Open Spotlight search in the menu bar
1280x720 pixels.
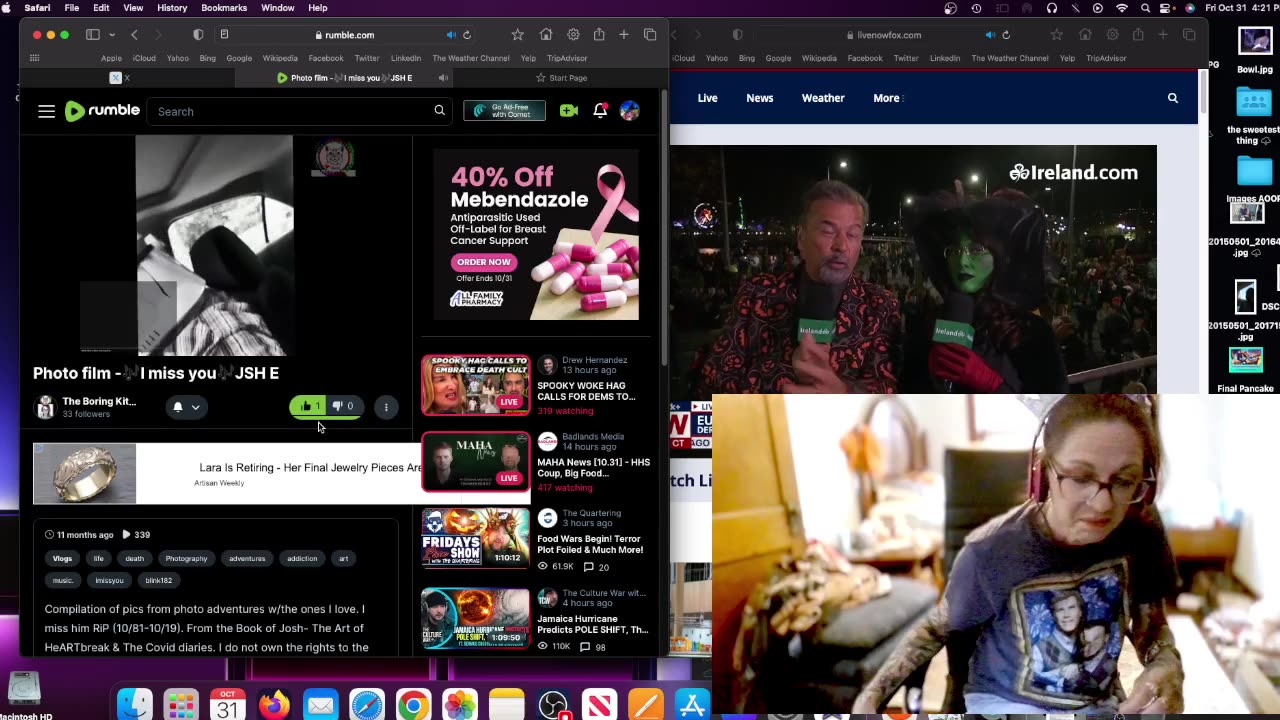tap(1145, 8)
